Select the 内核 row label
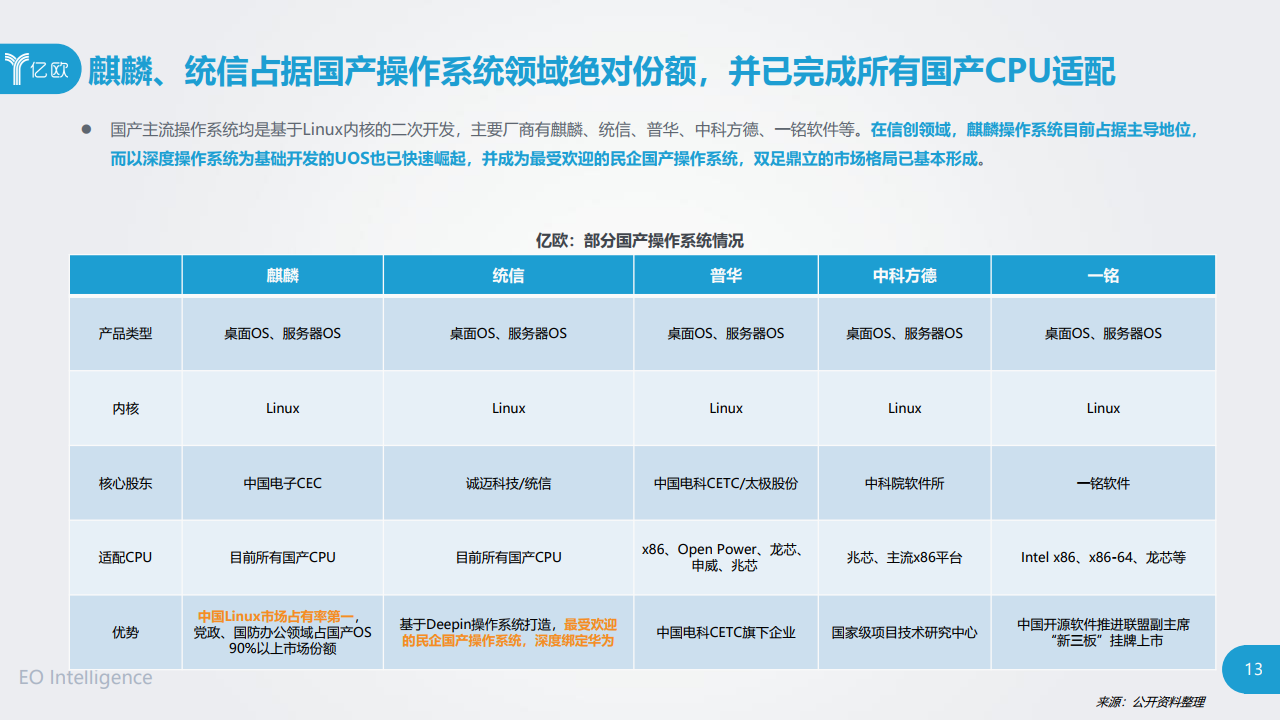 pos(126,408)
